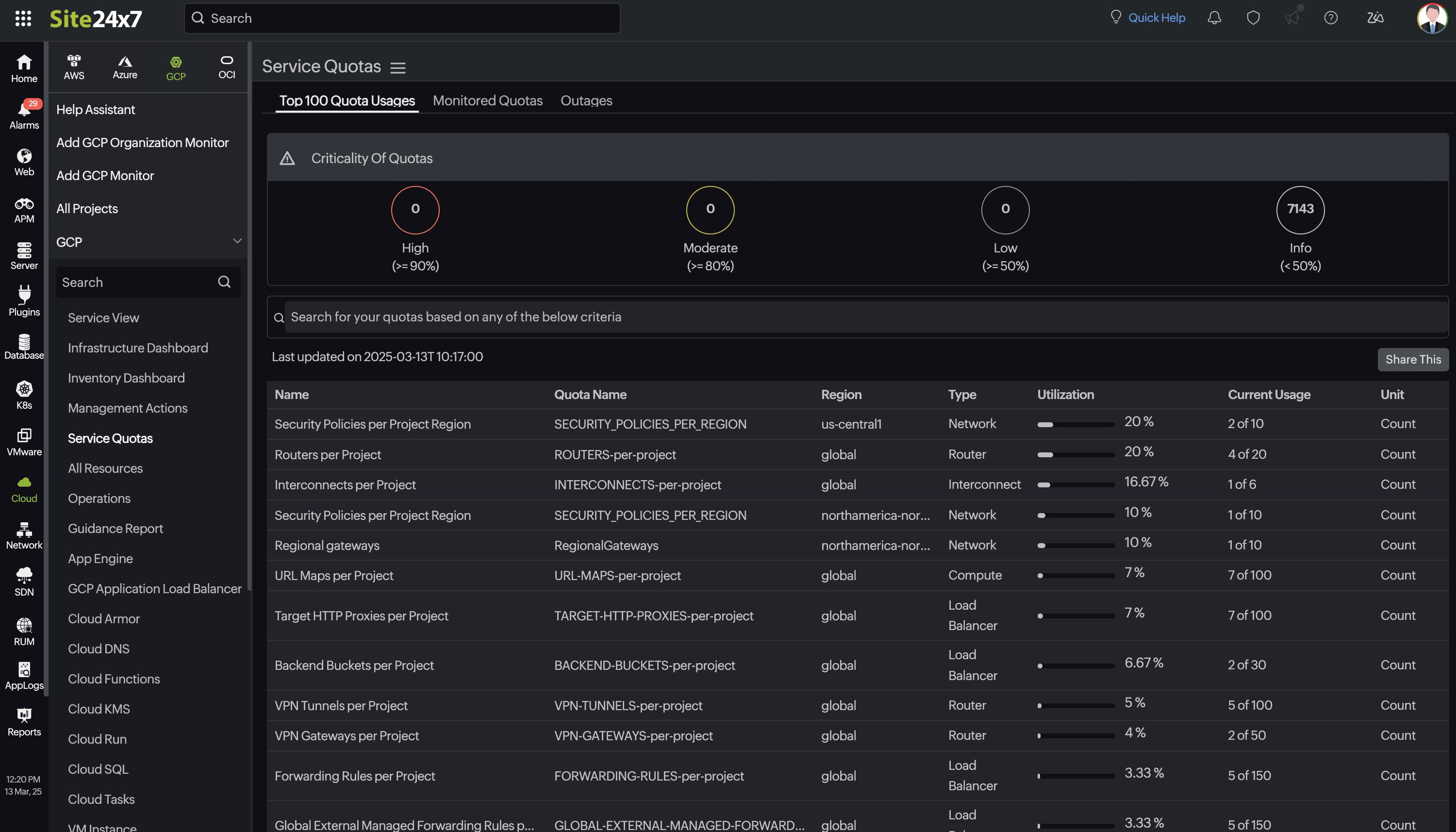Open Service View in sidebar

click(x=103, y=318)
